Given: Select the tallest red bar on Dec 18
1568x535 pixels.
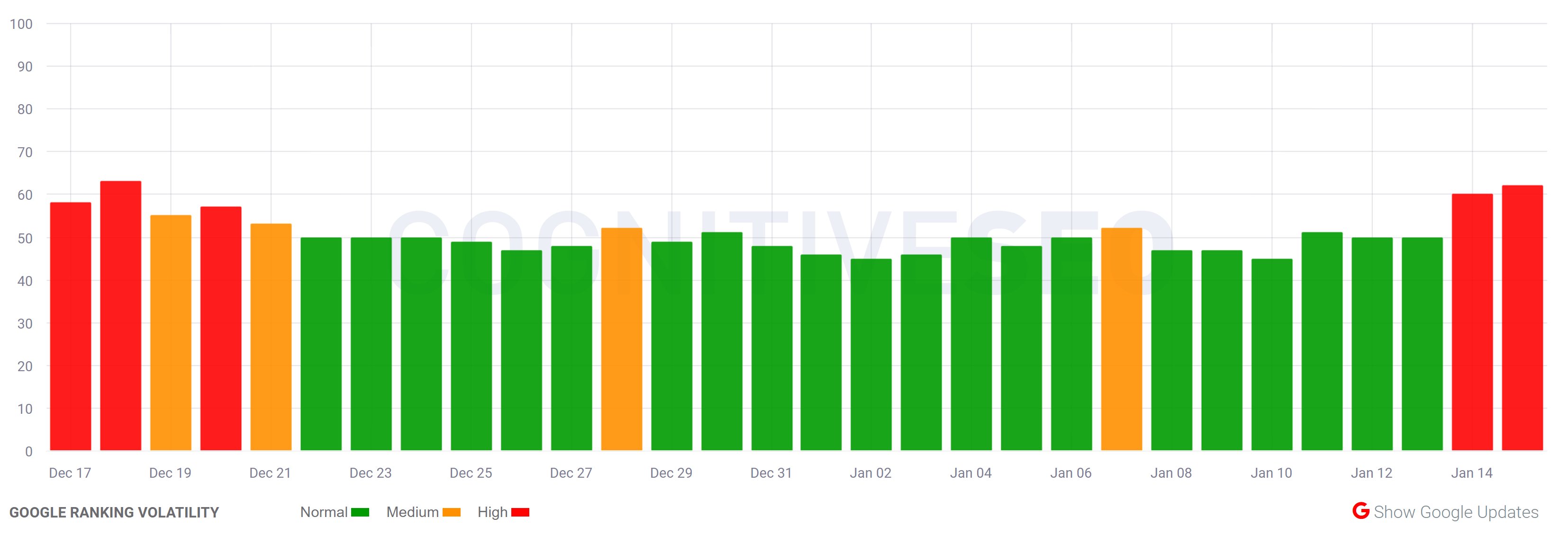Looking at the screenshot, I should coord(119,316).
